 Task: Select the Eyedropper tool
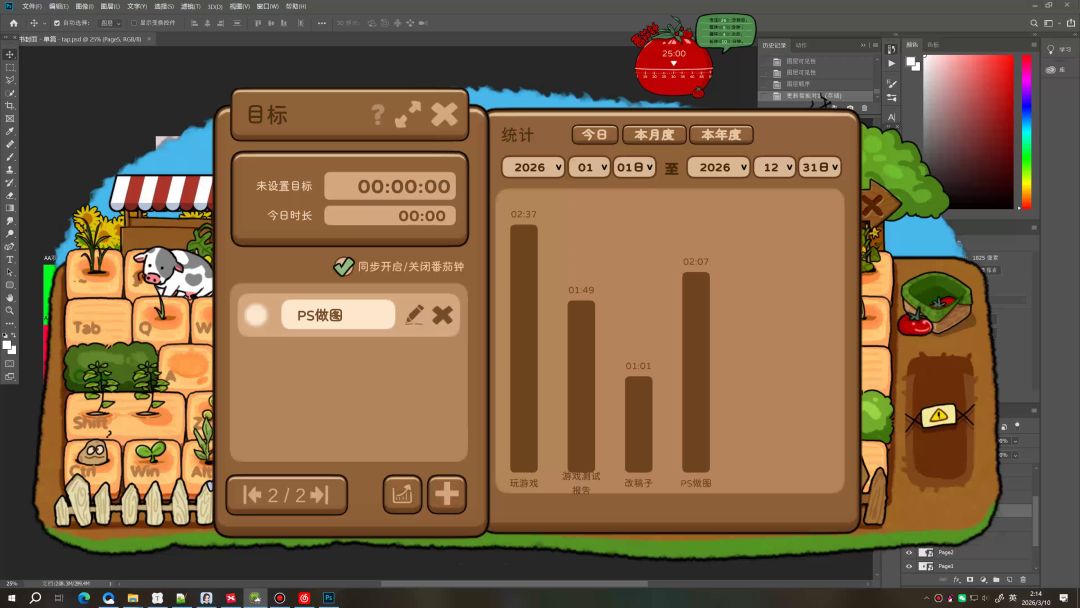[x=10, y=131]
